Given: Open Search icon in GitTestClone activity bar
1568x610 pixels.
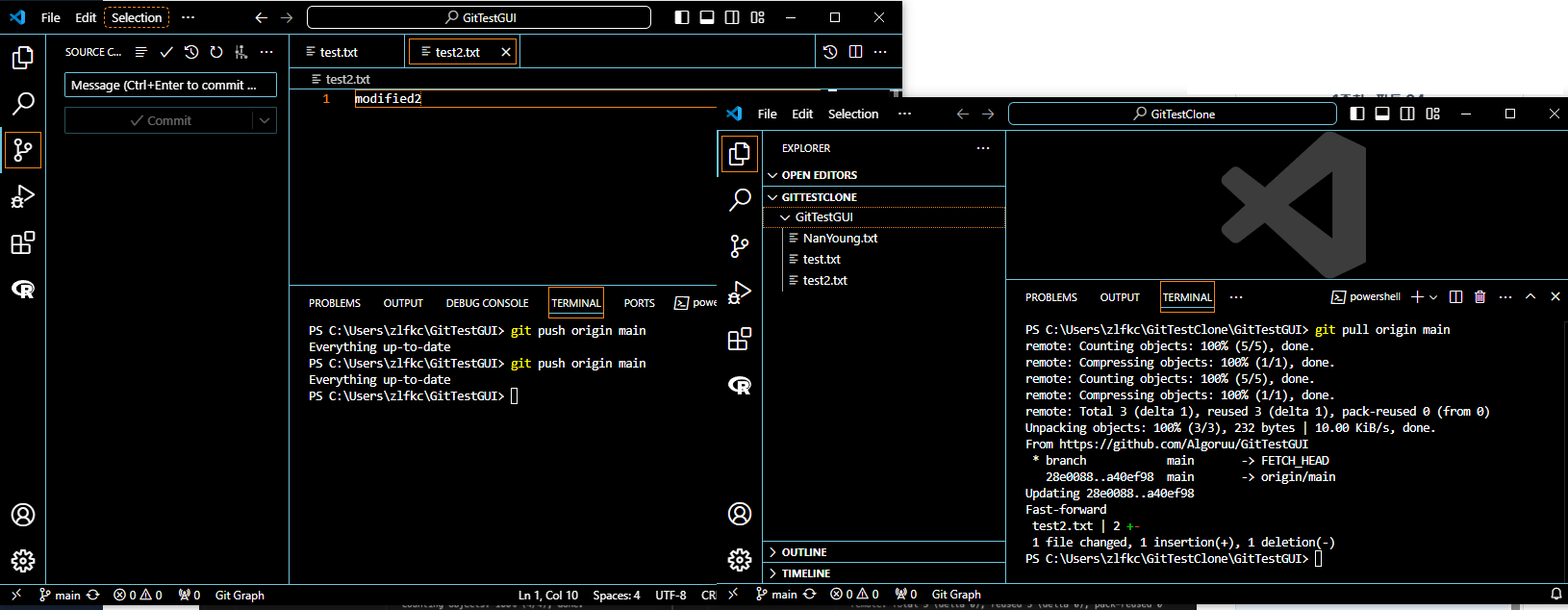Looking at the screenshot, I should pyautogui.click(x=740, y=199).
